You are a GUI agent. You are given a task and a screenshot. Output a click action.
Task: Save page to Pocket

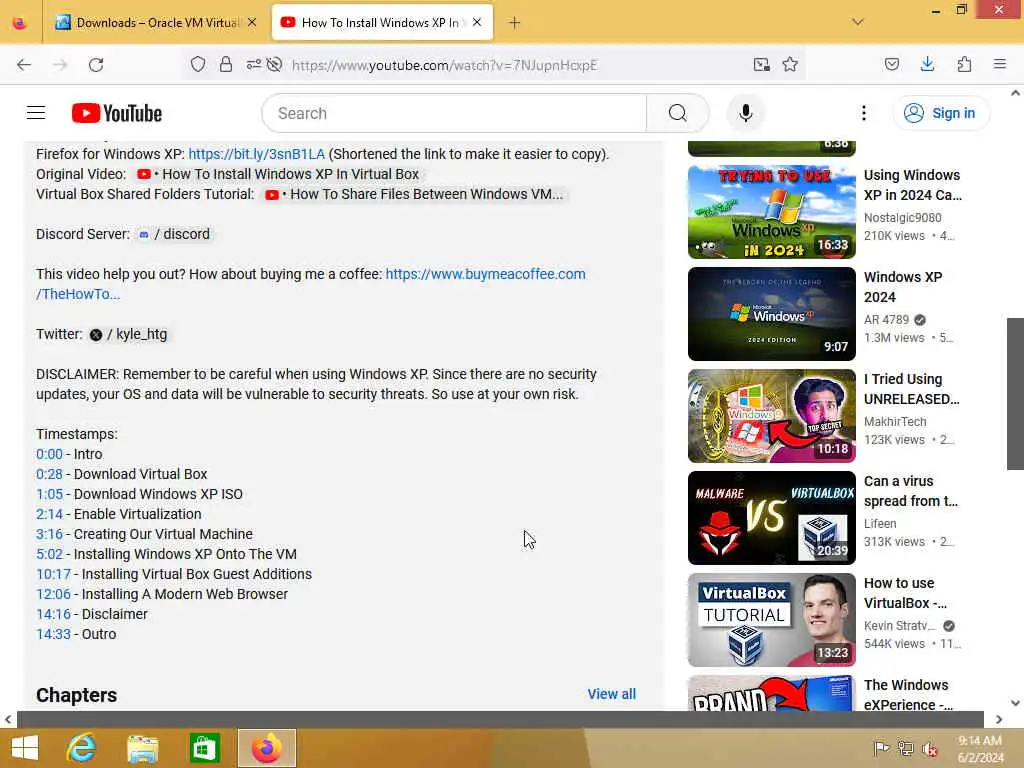892,64
